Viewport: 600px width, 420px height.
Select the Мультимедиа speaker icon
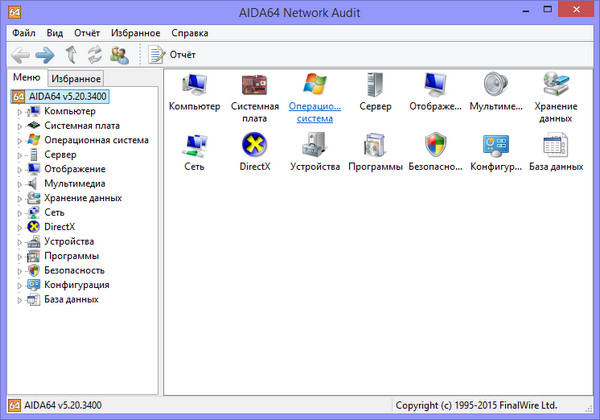click(x=495, y=86)
